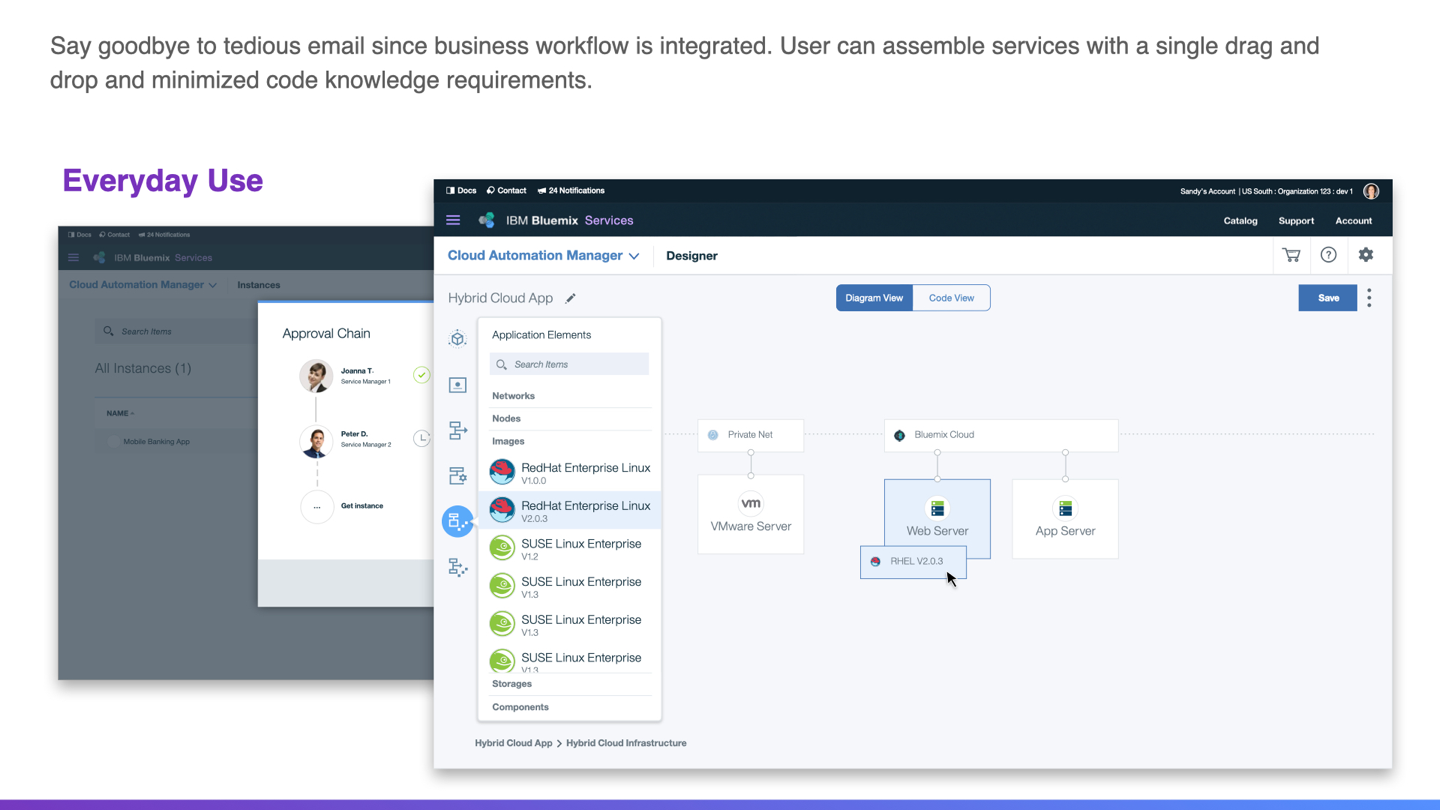This screenshot has height=810, width=1440.
Task: Select the branching nodes icon at sidebar bottom
Action: point(457,567)
